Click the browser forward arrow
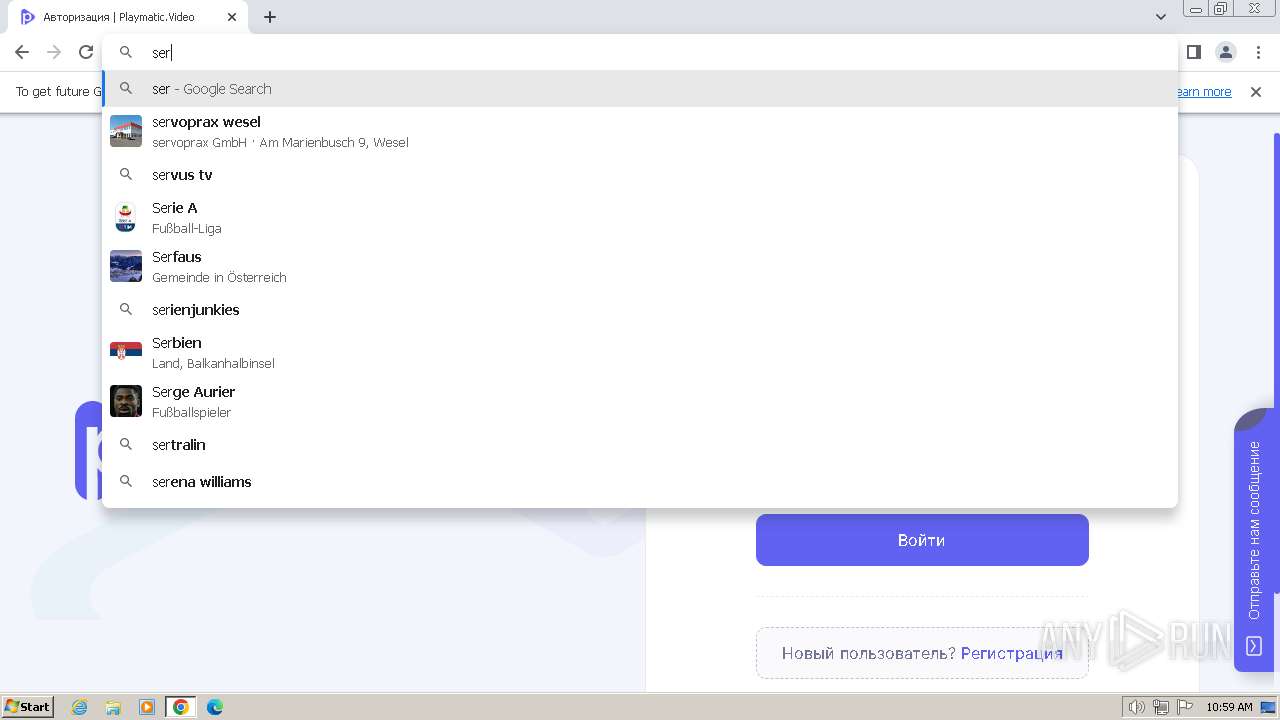 click(x=54, y=52)
